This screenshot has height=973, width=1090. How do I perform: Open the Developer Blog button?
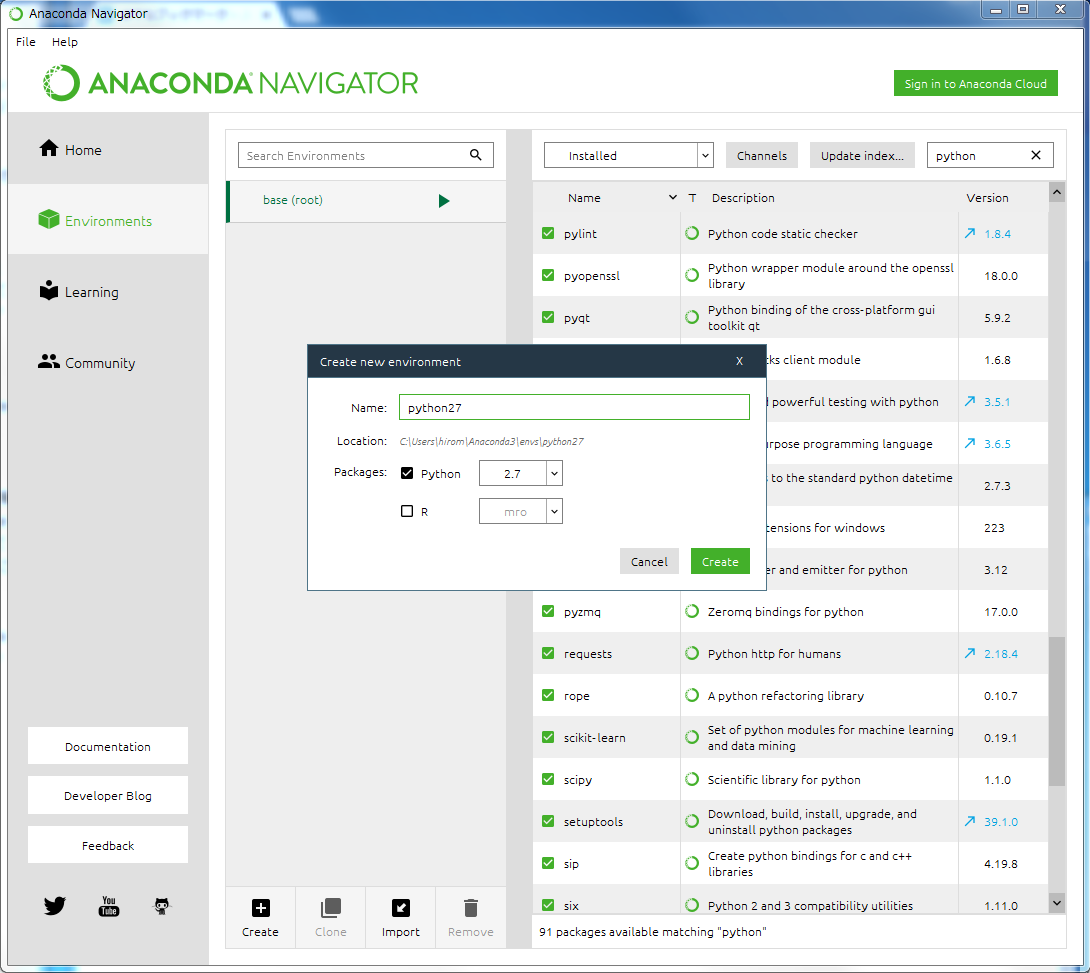[108, 796]
